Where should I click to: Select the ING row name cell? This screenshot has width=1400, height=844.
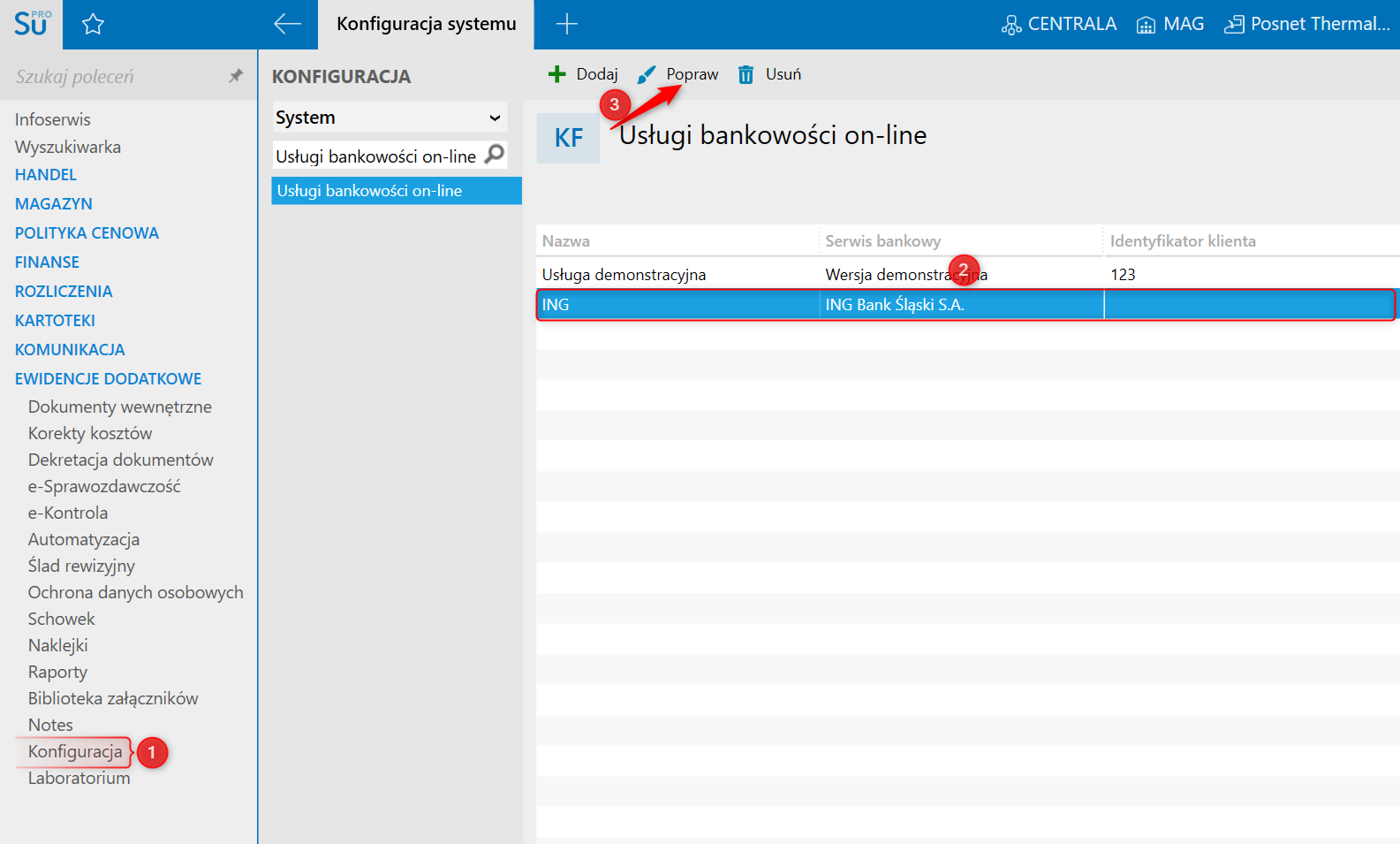pyautogui.click(x=677, y=305)
